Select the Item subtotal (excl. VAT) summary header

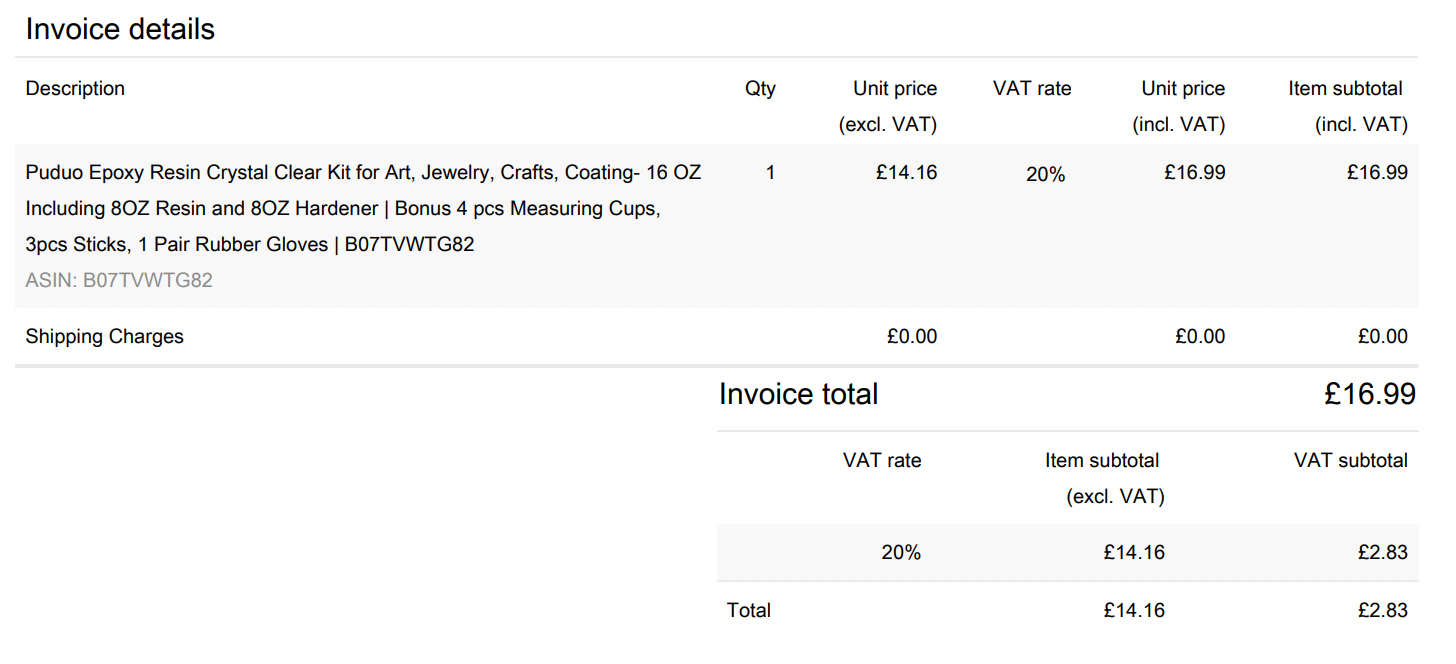click(x=1104, y=478)
